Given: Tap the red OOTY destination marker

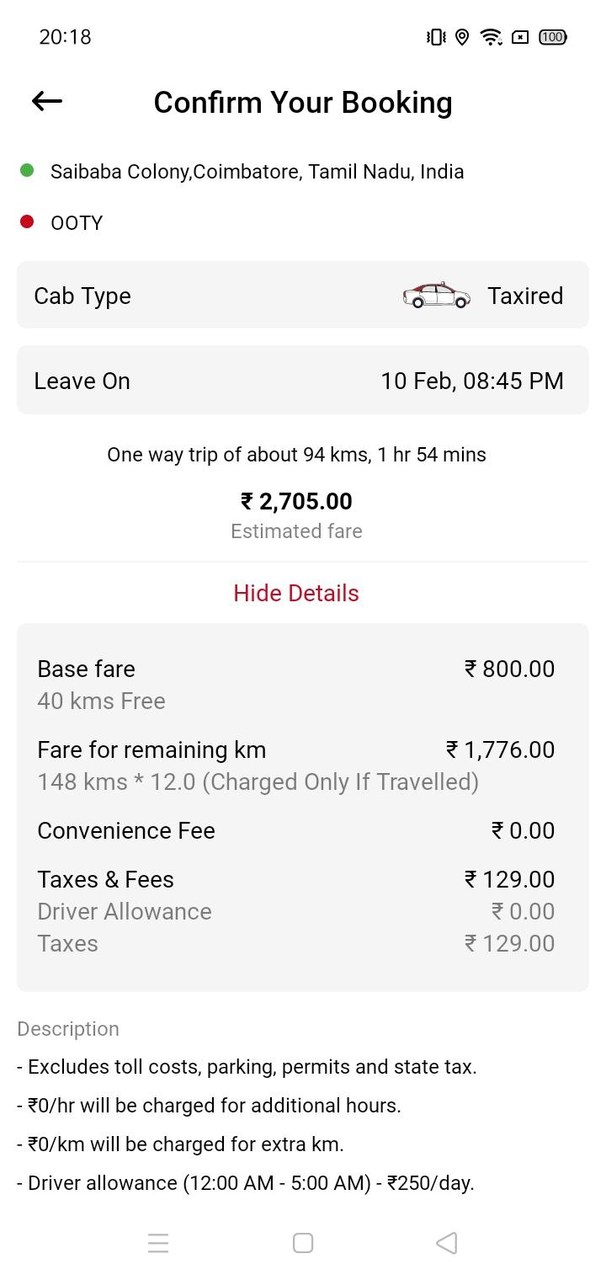Looking at the screenshot, I should pos(27,222).
